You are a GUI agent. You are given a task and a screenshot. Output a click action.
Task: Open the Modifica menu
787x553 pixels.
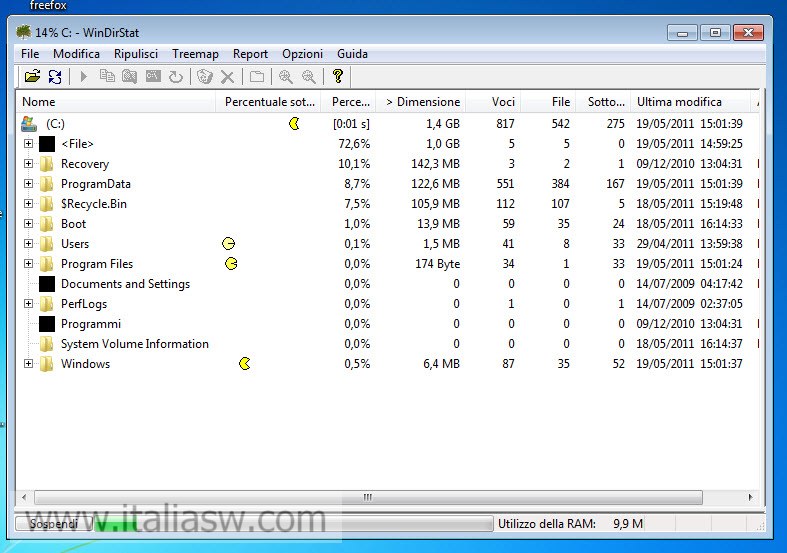pos(76,54)
